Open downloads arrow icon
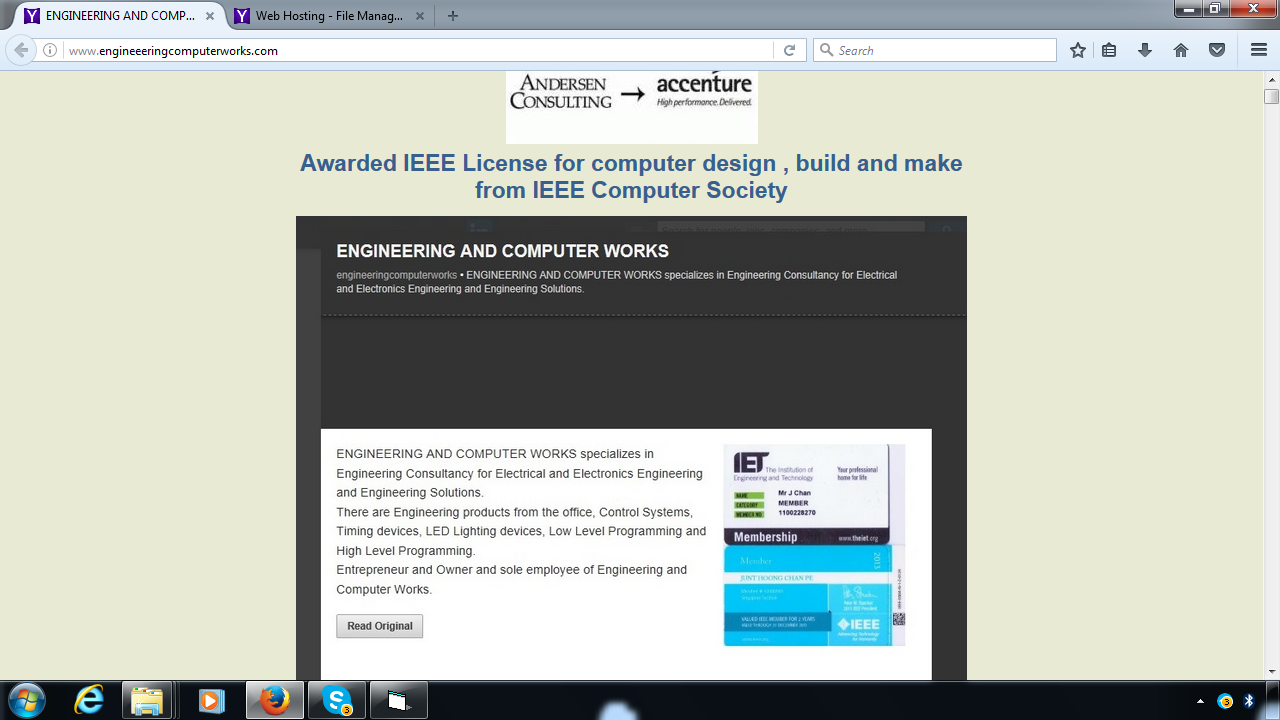 tap(1145, 50)
